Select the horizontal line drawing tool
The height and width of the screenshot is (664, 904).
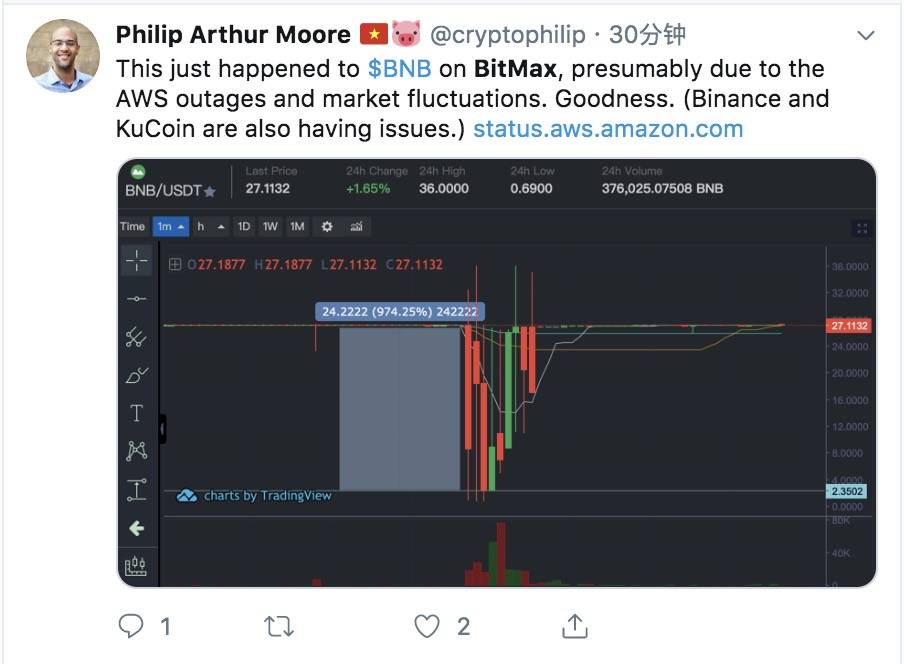click(137, 299)
